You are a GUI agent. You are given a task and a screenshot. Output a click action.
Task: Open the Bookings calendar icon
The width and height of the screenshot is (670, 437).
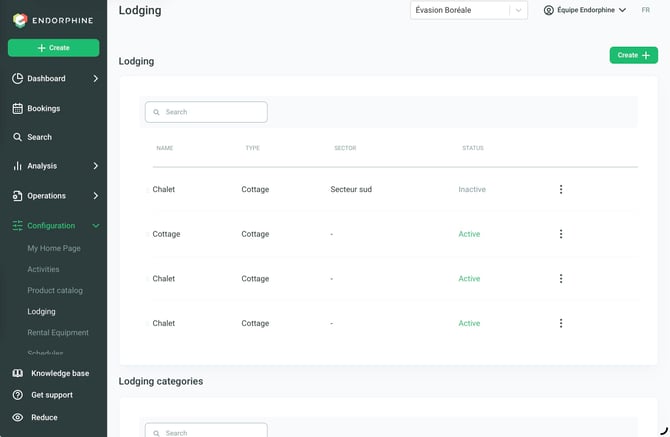(18, 109)
